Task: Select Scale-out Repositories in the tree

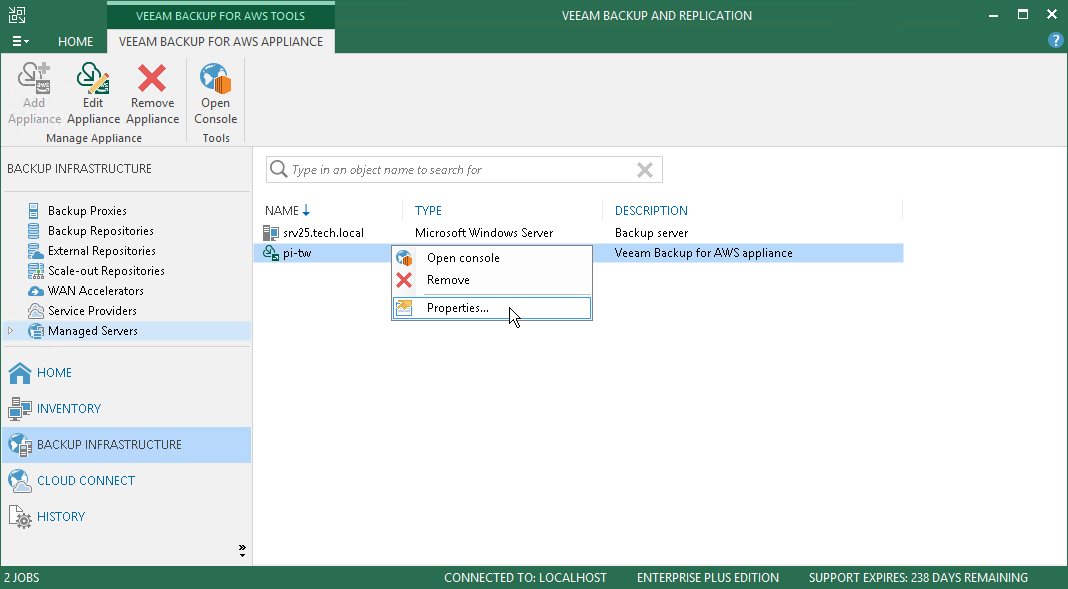Action: coord(106,270)
